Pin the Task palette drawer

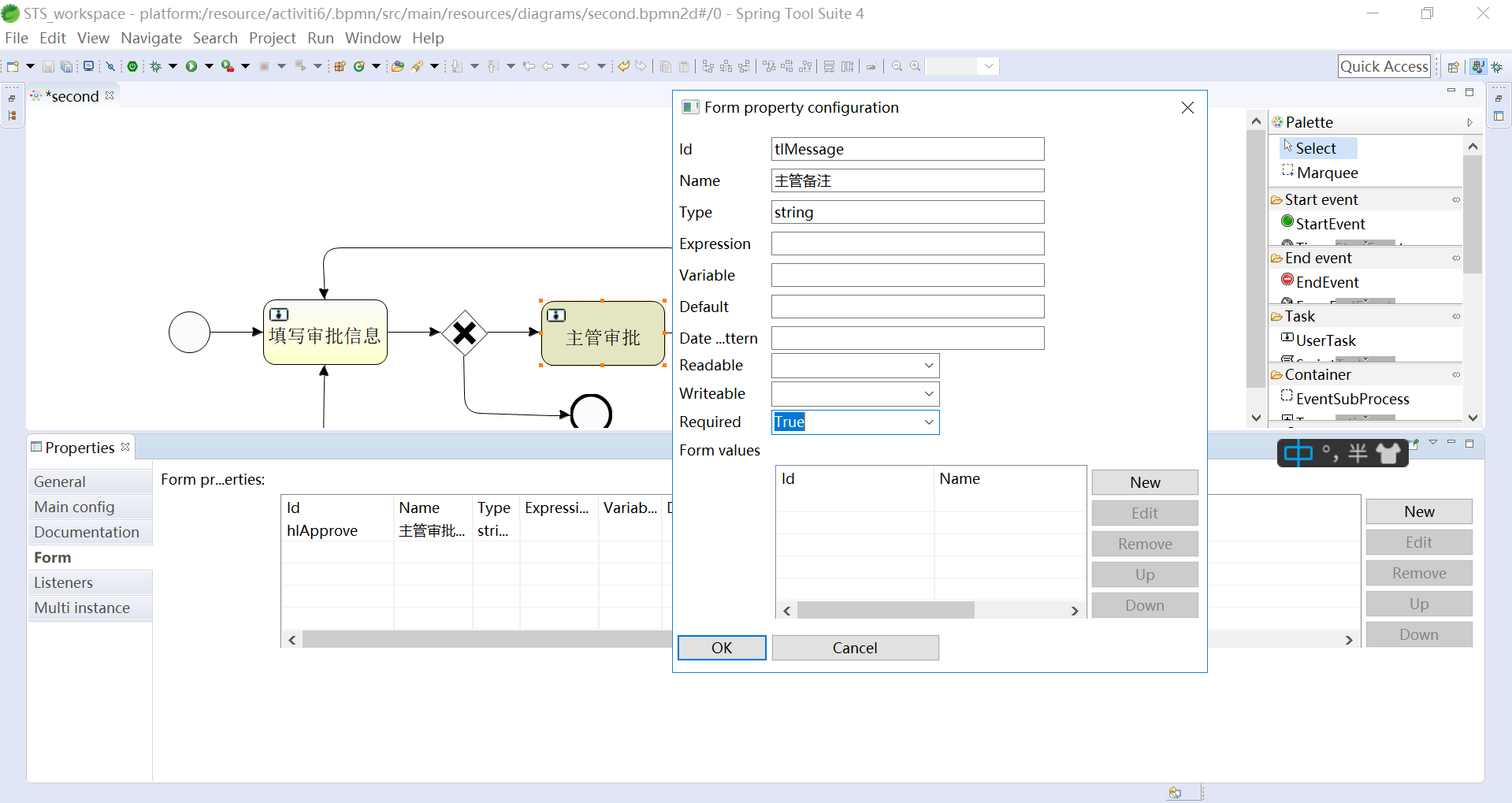pos(1456,317)
